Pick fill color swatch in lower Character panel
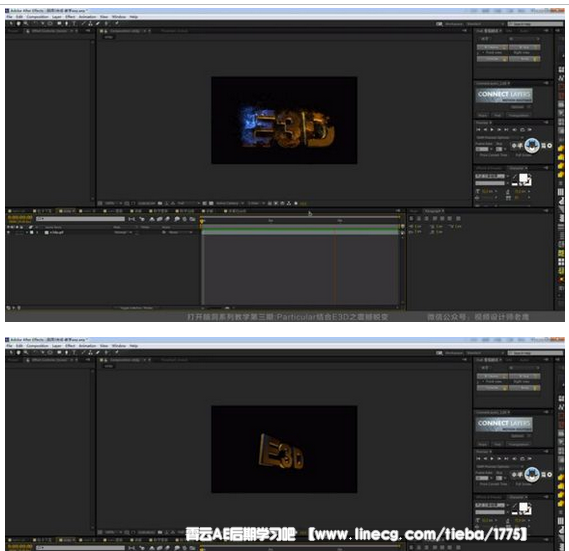 tap(523, 507)
